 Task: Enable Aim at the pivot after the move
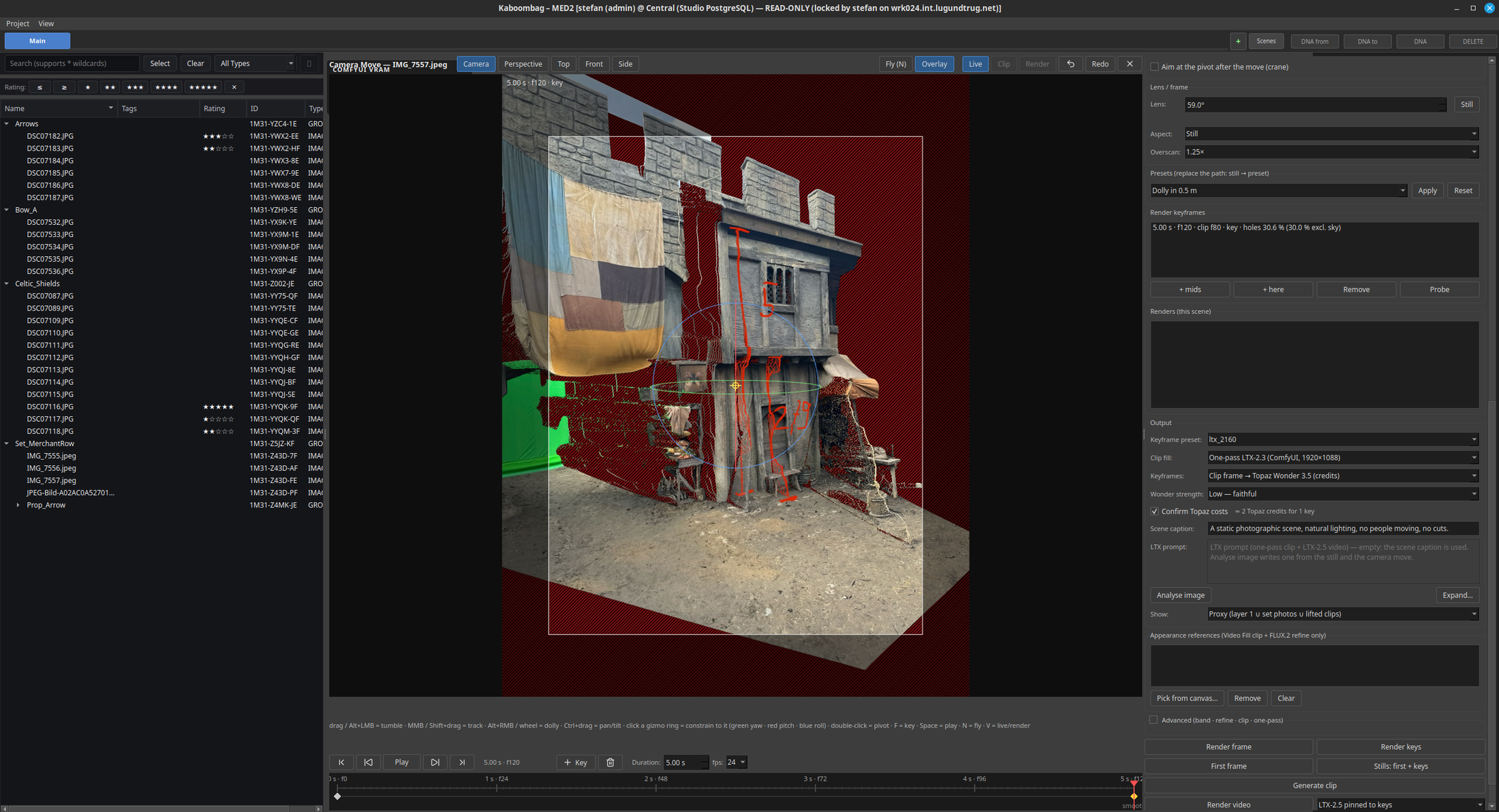point(1154,67)
